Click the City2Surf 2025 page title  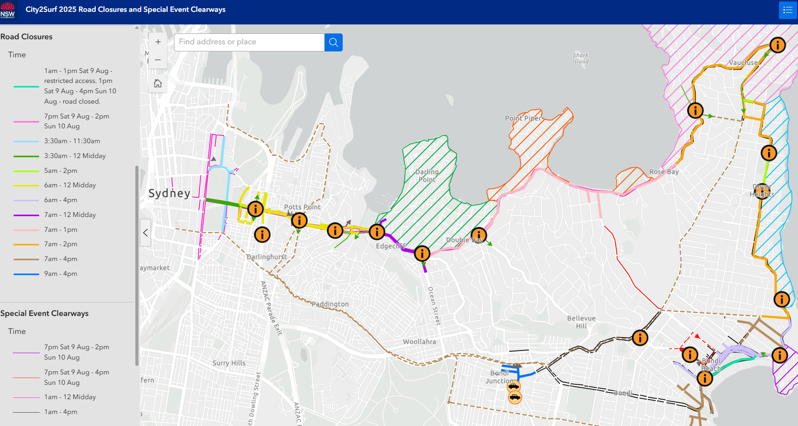[x=125, y=10]
